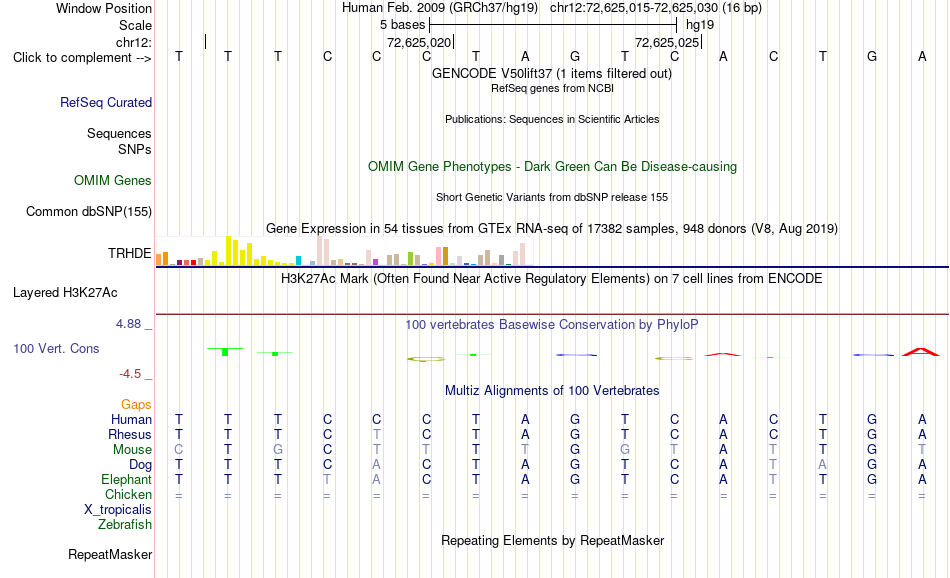Click 'Publications: Sequences in Scientific Articles' title
950x578 pixels.
[552, 119]
